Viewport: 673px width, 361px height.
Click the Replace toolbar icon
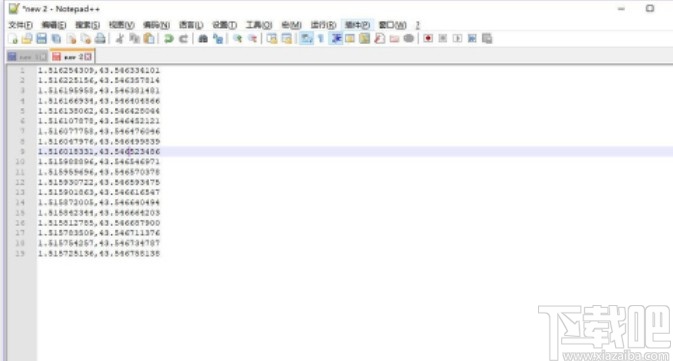click(218, 39)
